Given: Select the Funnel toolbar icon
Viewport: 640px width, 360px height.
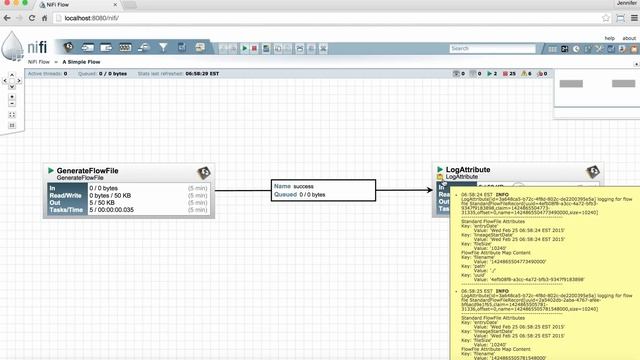Looking at the screenshot, I should pos(163,48).
